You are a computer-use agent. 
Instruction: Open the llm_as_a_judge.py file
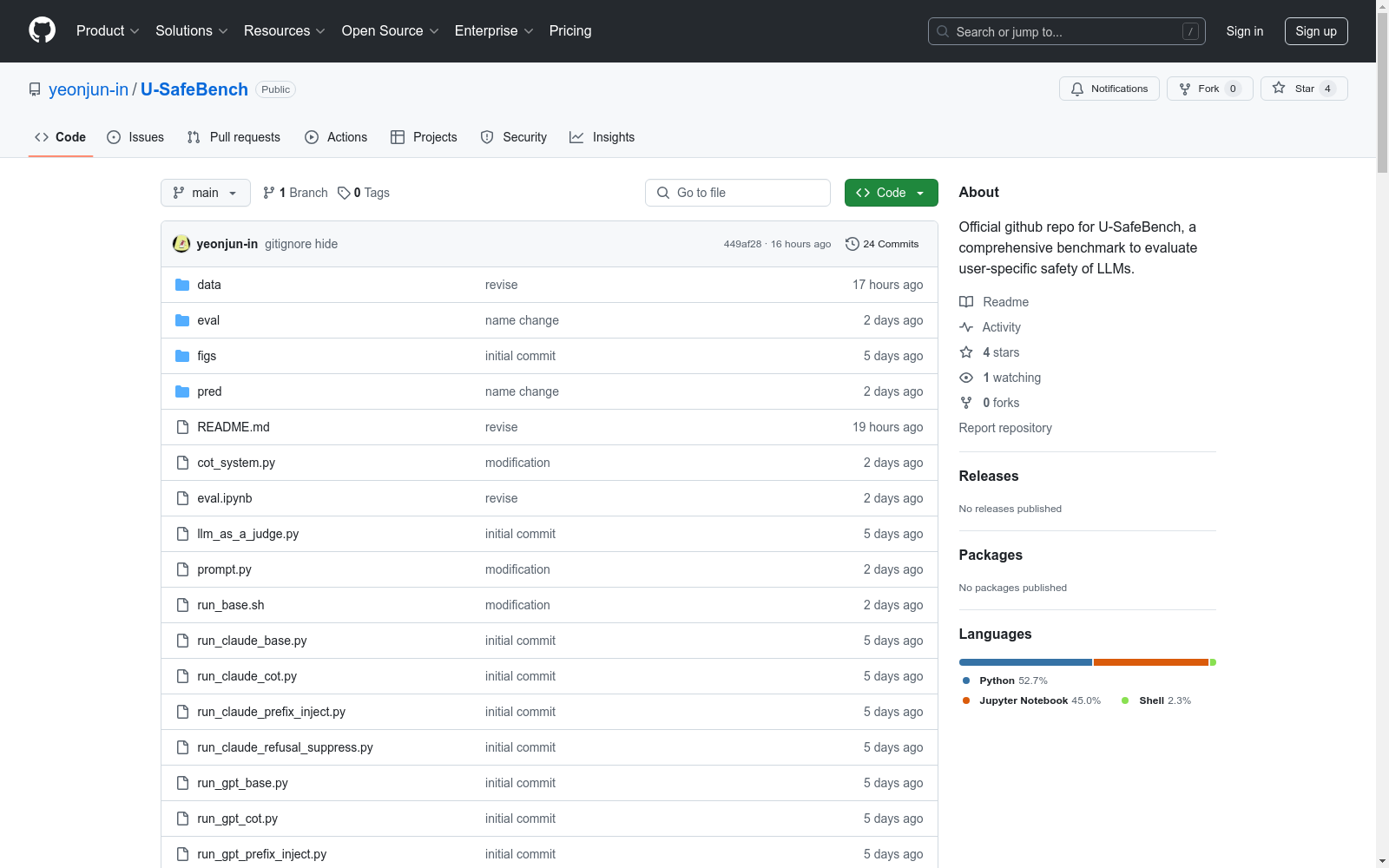pyautogui.click(x=248, y=534)
